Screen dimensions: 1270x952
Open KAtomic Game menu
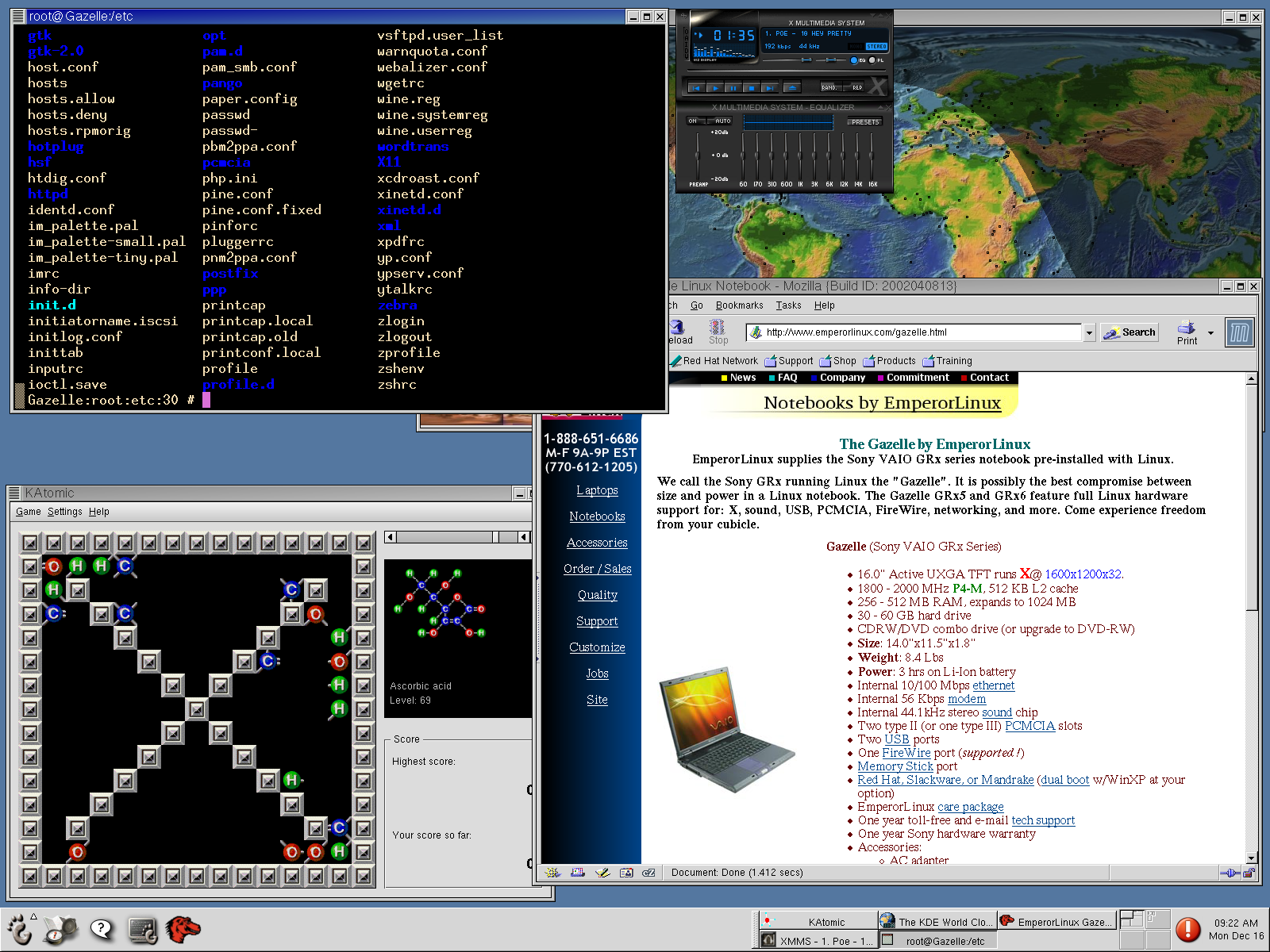click(x=29, y=512)
